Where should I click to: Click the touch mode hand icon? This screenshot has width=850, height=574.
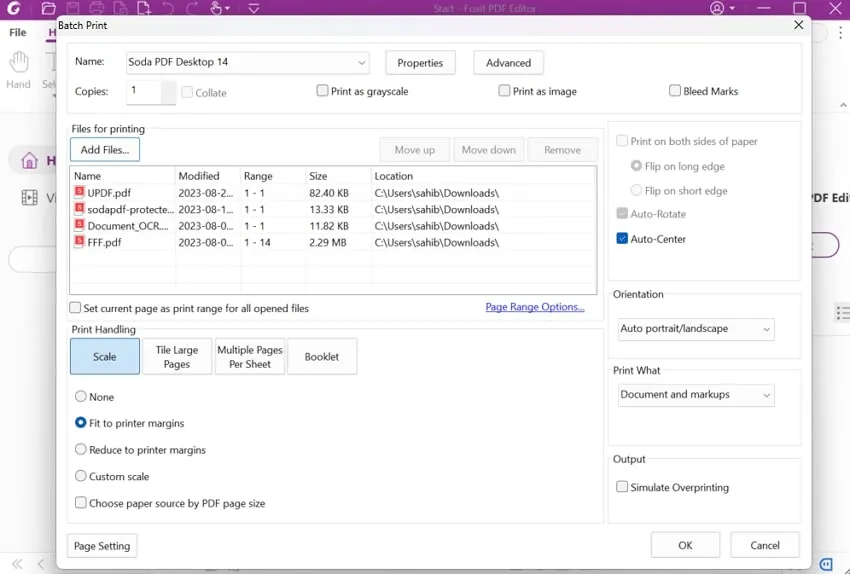216,8
